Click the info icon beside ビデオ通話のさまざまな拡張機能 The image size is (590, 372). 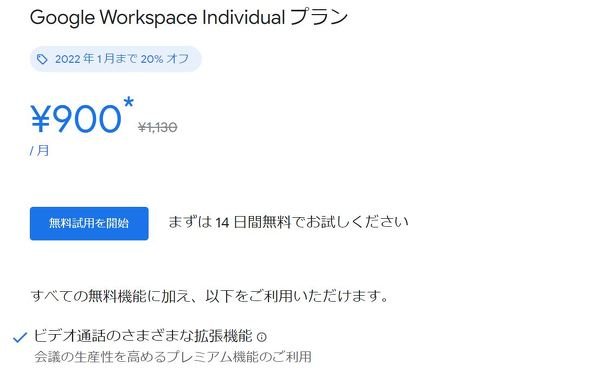262,337
